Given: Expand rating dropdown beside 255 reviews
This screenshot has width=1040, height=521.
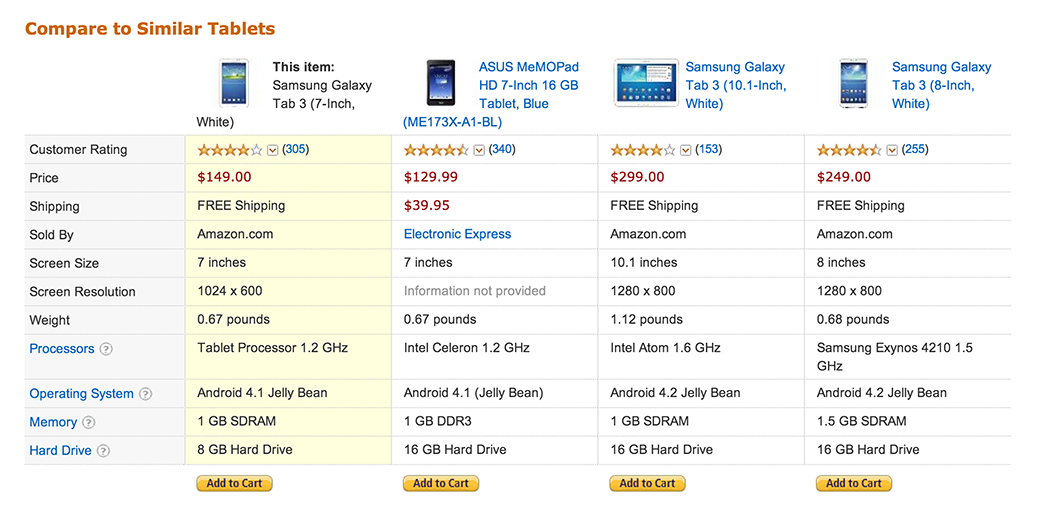Looking at the screenshot, I should (892, 150).
